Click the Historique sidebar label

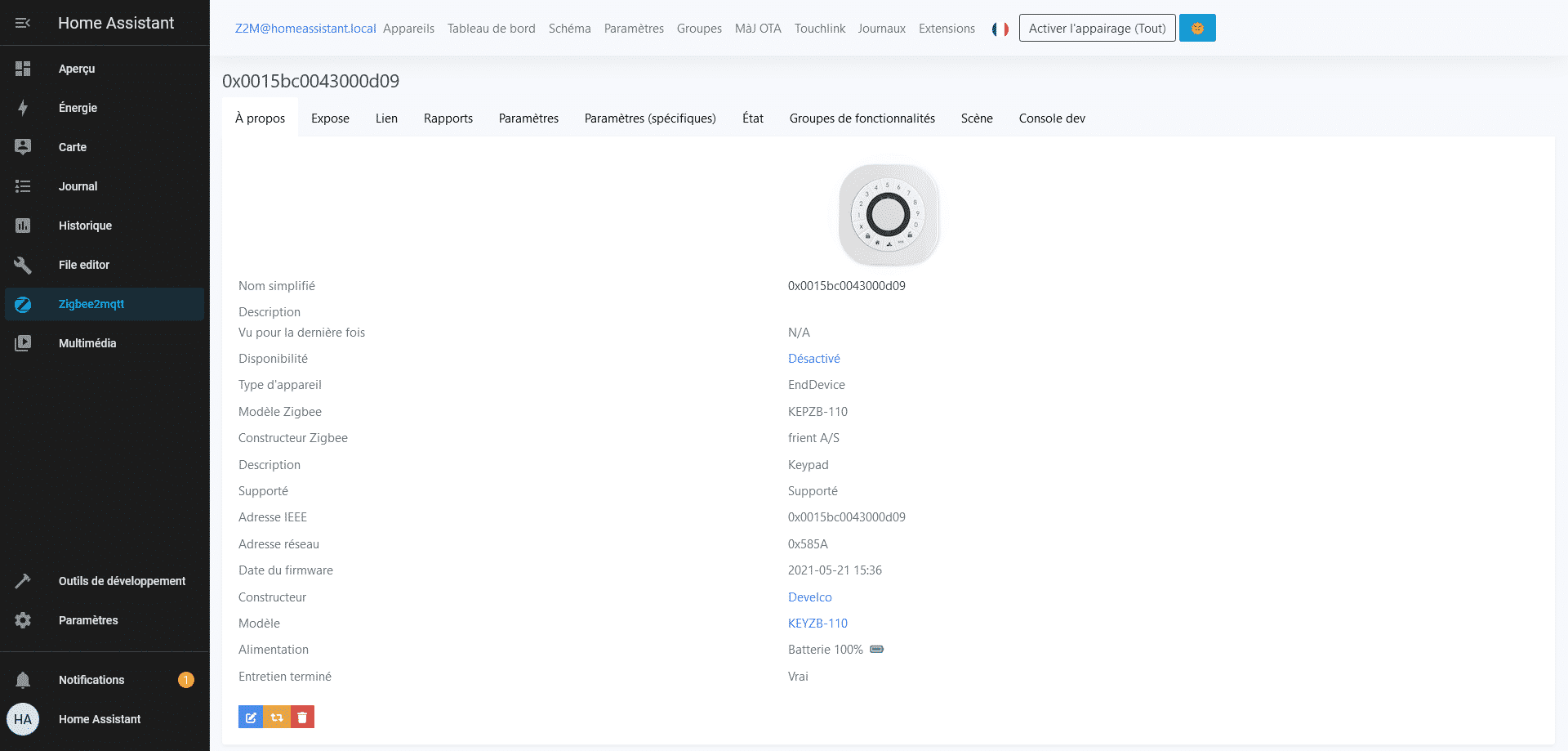tap(85, 226)
